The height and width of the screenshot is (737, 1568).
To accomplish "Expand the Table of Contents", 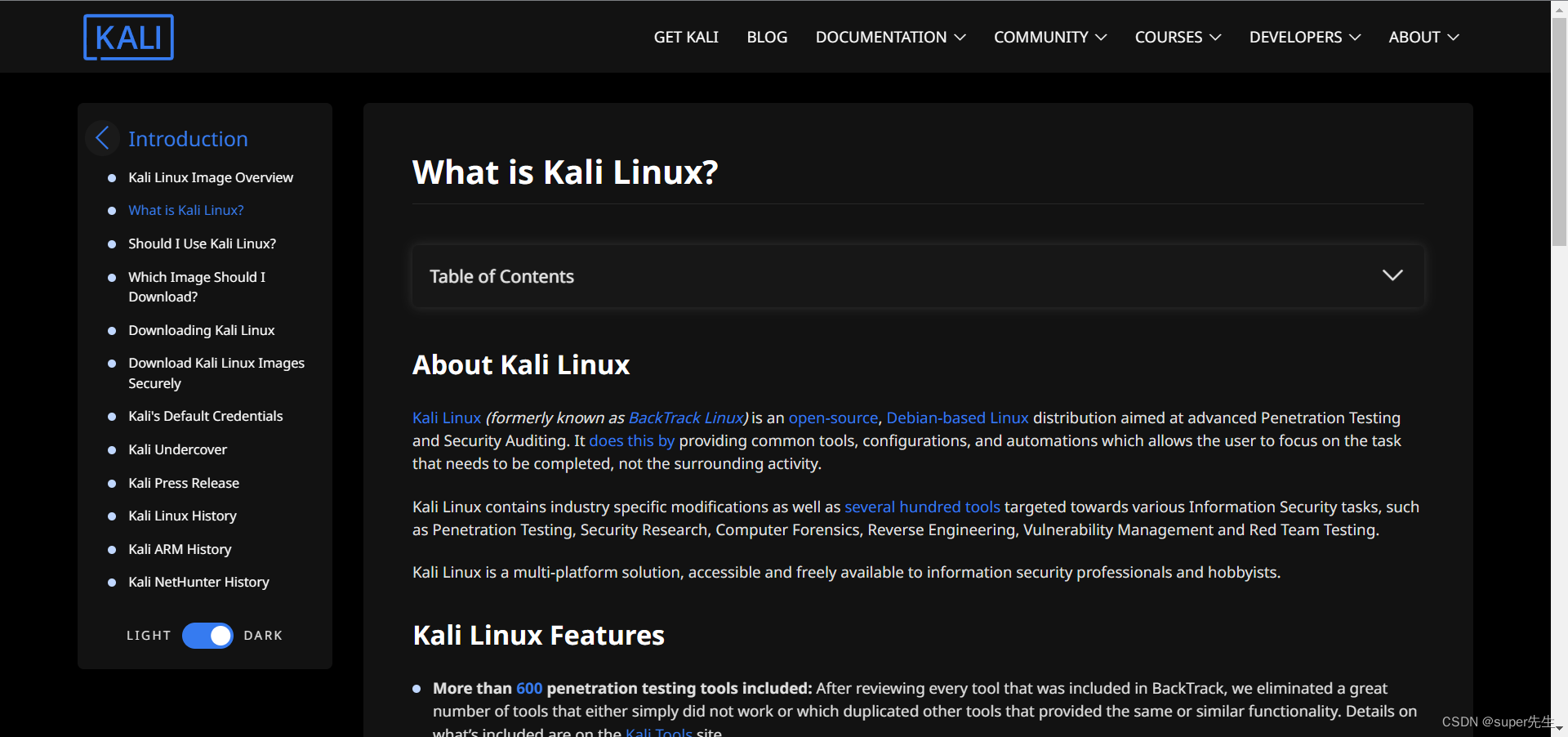I will 918,276.
